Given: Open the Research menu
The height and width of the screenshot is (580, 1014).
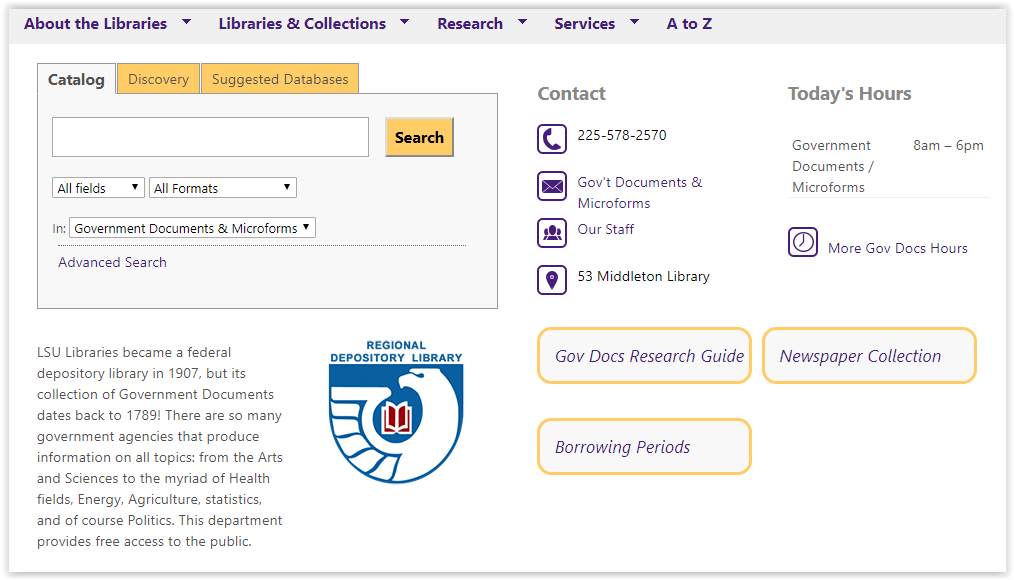Looking at the screenshot, I should (x=470, y=24).
